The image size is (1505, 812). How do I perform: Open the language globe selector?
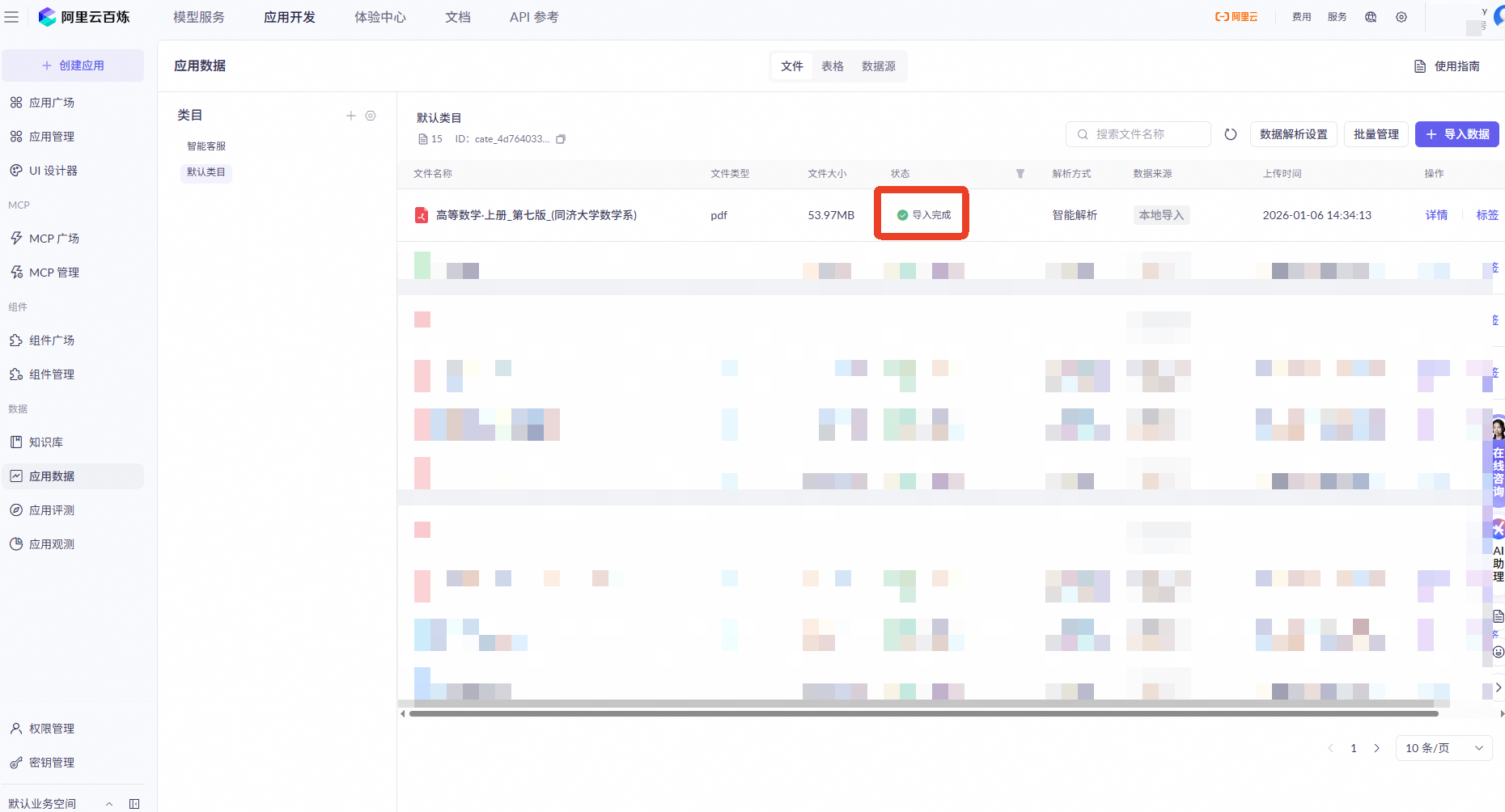tap(1371, 17)
